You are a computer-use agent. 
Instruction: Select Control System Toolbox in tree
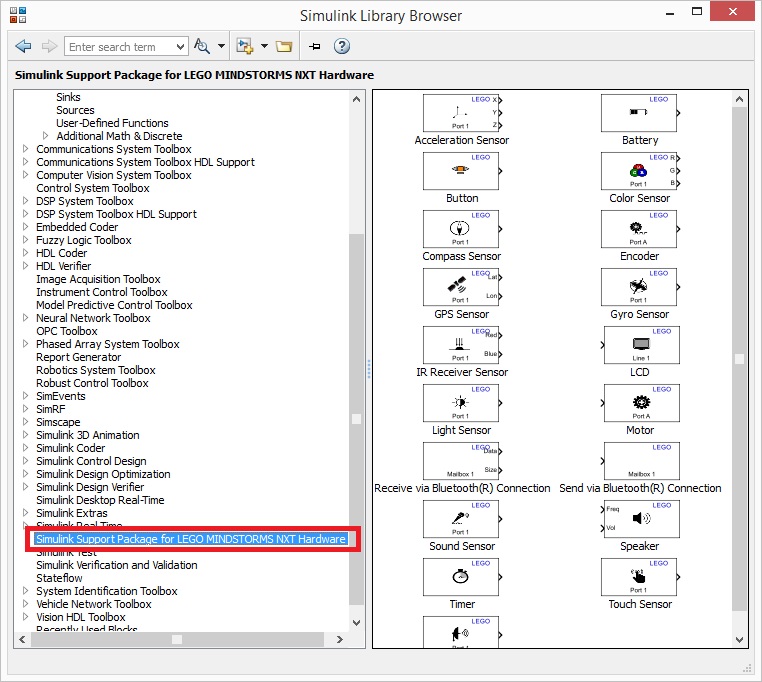[x=93, y=188]
